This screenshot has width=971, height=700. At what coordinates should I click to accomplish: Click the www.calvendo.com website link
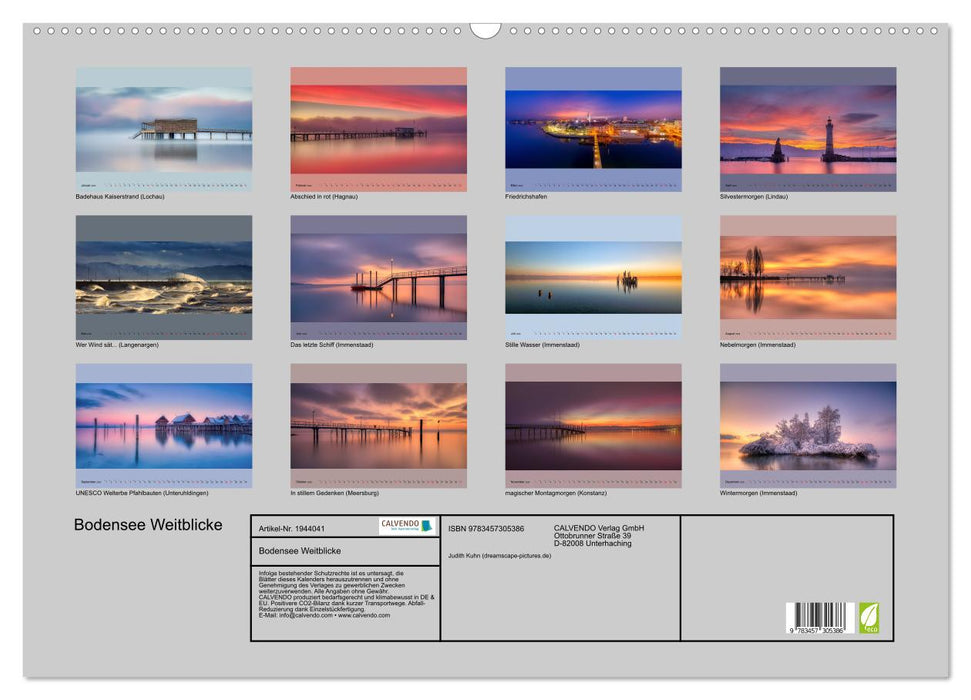point(365,617)
